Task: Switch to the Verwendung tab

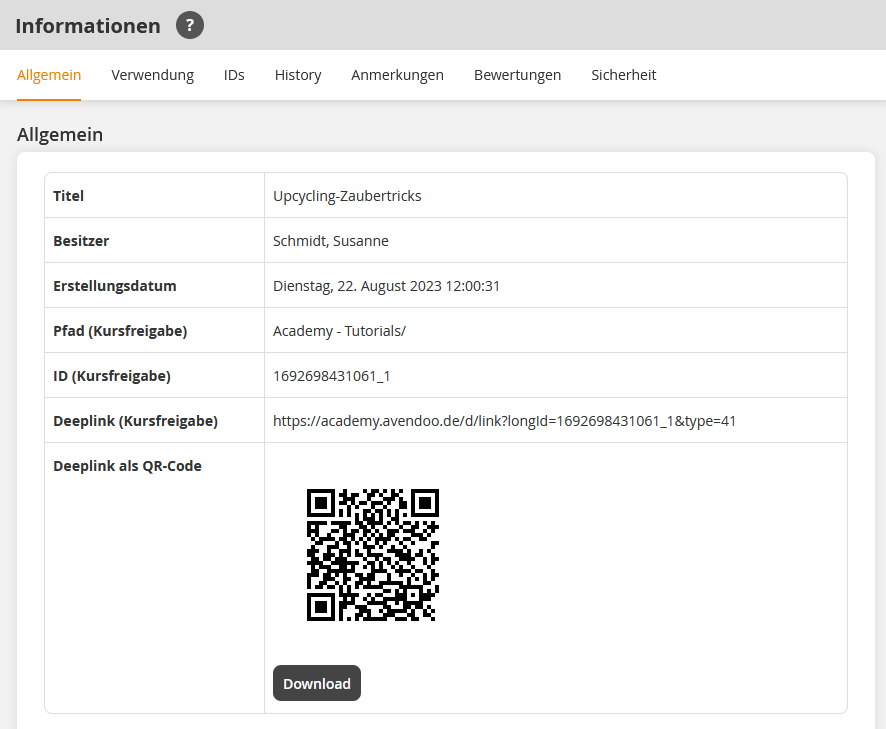Action: pos(153,75)
